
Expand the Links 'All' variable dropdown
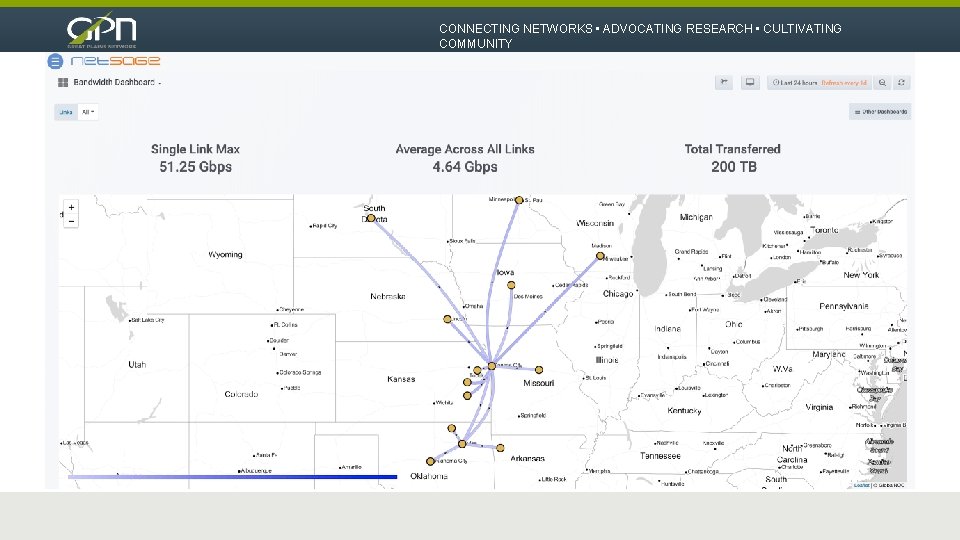pyautogui.click(x=88, y=112)
